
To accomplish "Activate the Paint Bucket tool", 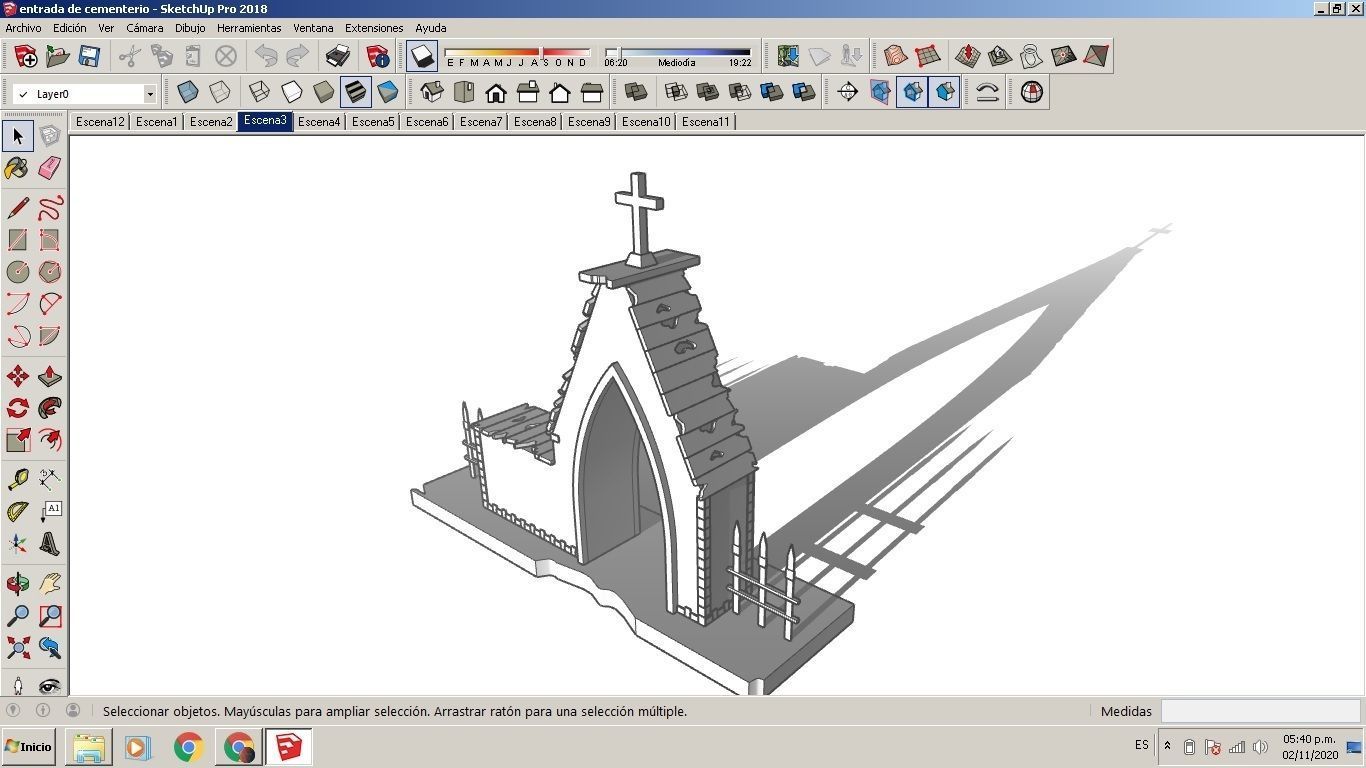I will [18, 168].
